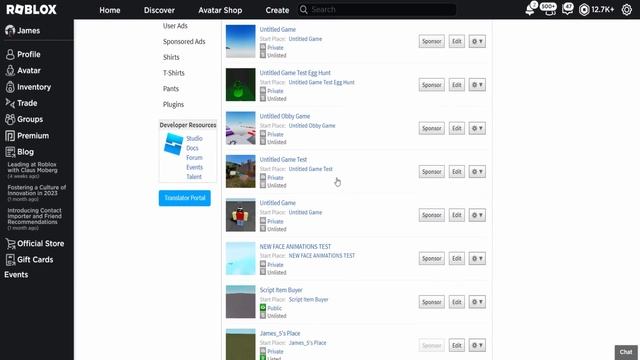Click Edit for James_5's Place
640x360 pixels.
(457, 345)
